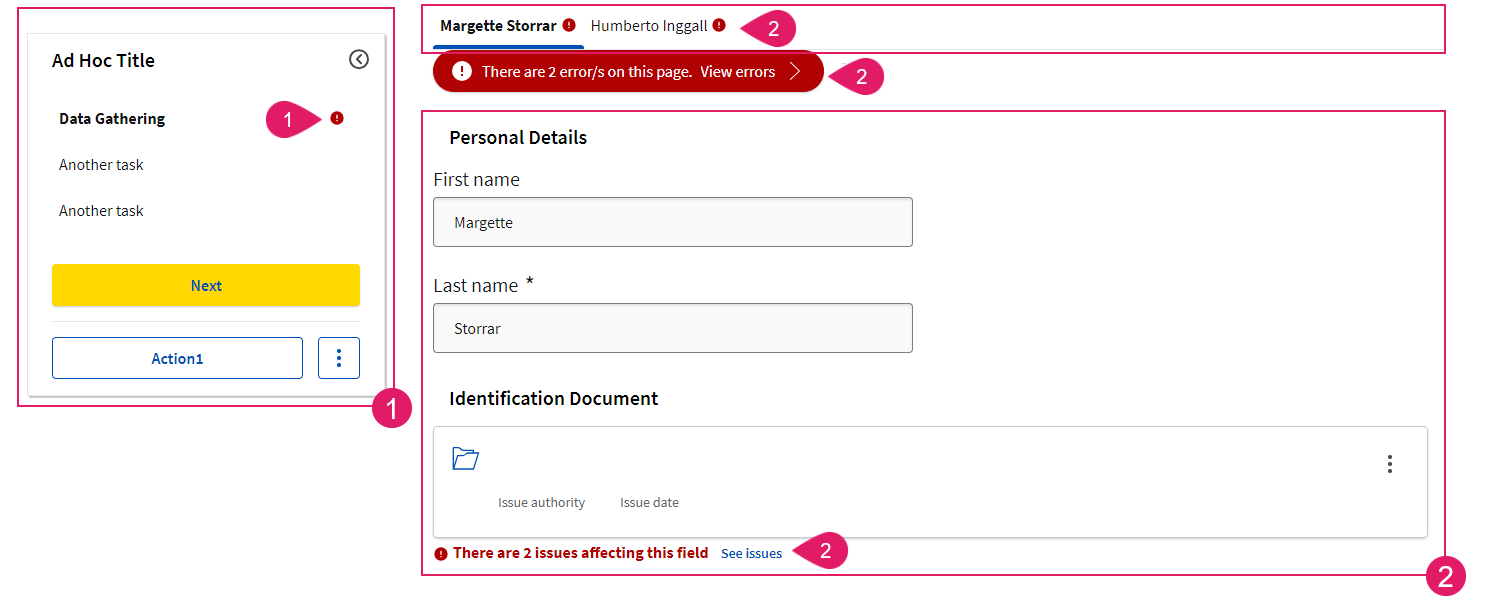Click the red issue icon below document card
Screen dimensions: 1492x599
441,554
